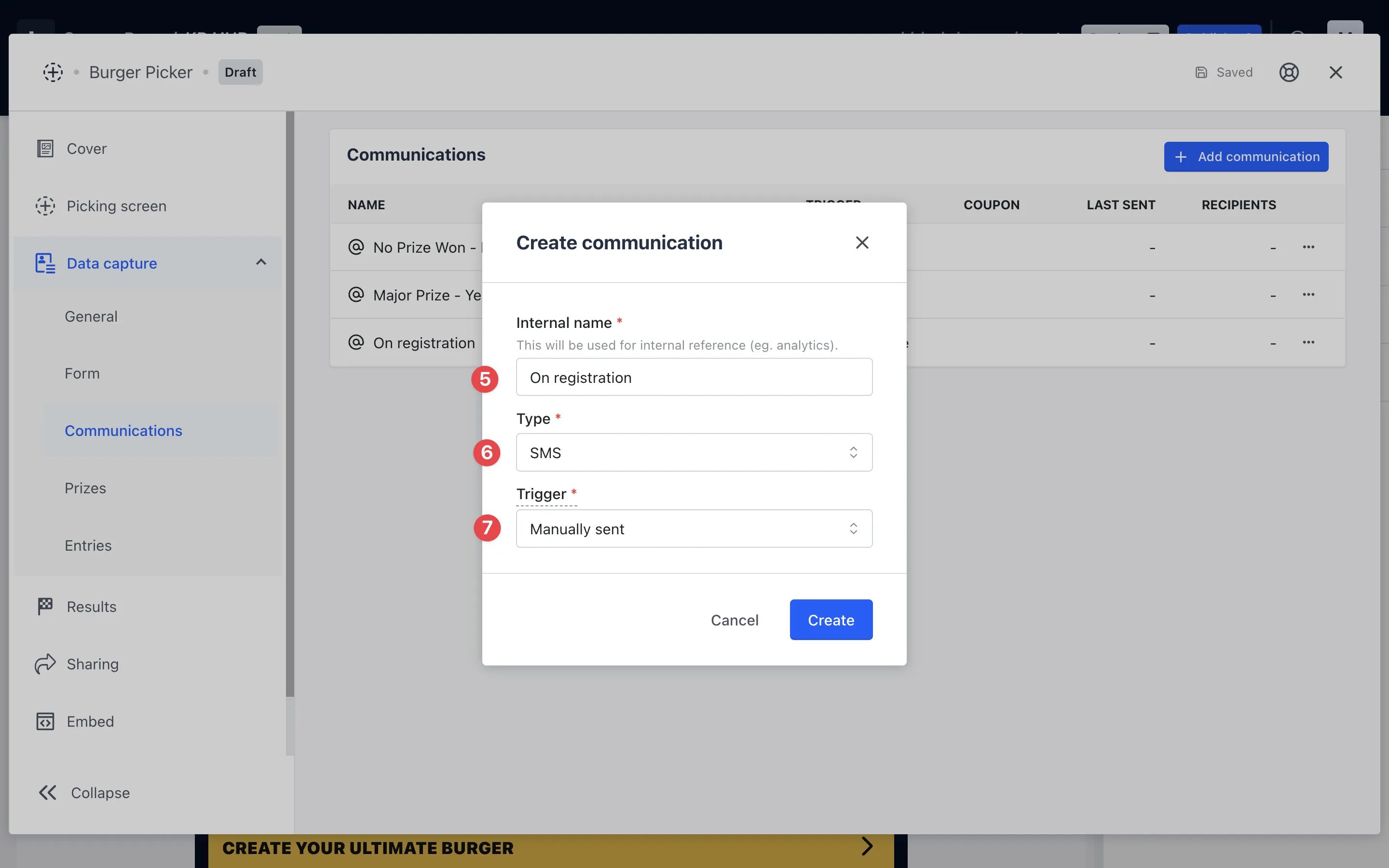The height and width of the screenshot is (868, 1389).
Task: Collapse the Data capture menu group
Action: point(261,262)
